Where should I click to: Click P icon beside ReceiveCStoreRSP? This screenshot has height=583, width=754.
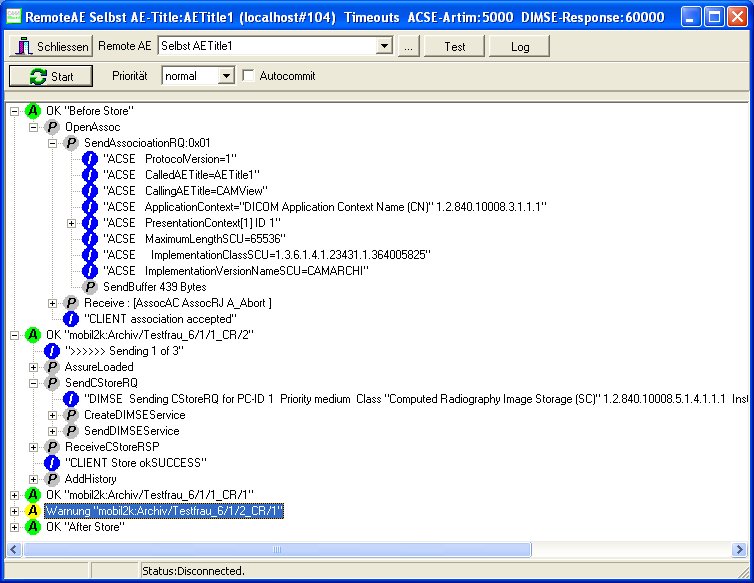pos(52,447)
